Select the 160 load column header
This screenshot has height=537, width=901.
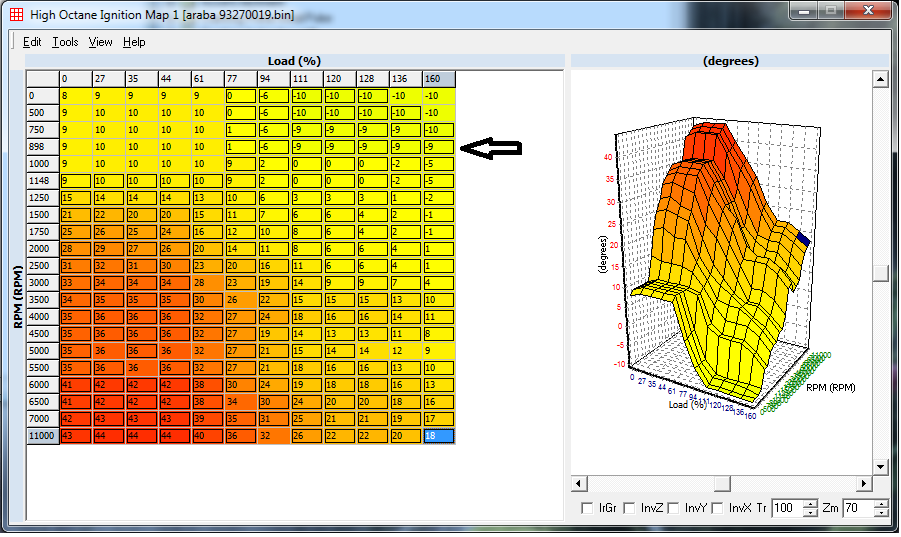coord(438,79)
